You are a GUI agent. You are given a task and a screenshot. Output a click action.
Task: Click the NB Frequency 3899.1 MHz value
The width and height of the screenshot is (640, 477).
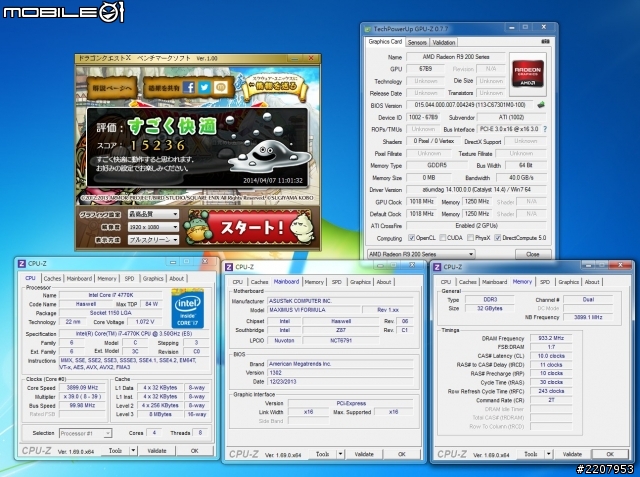(588, 317)
